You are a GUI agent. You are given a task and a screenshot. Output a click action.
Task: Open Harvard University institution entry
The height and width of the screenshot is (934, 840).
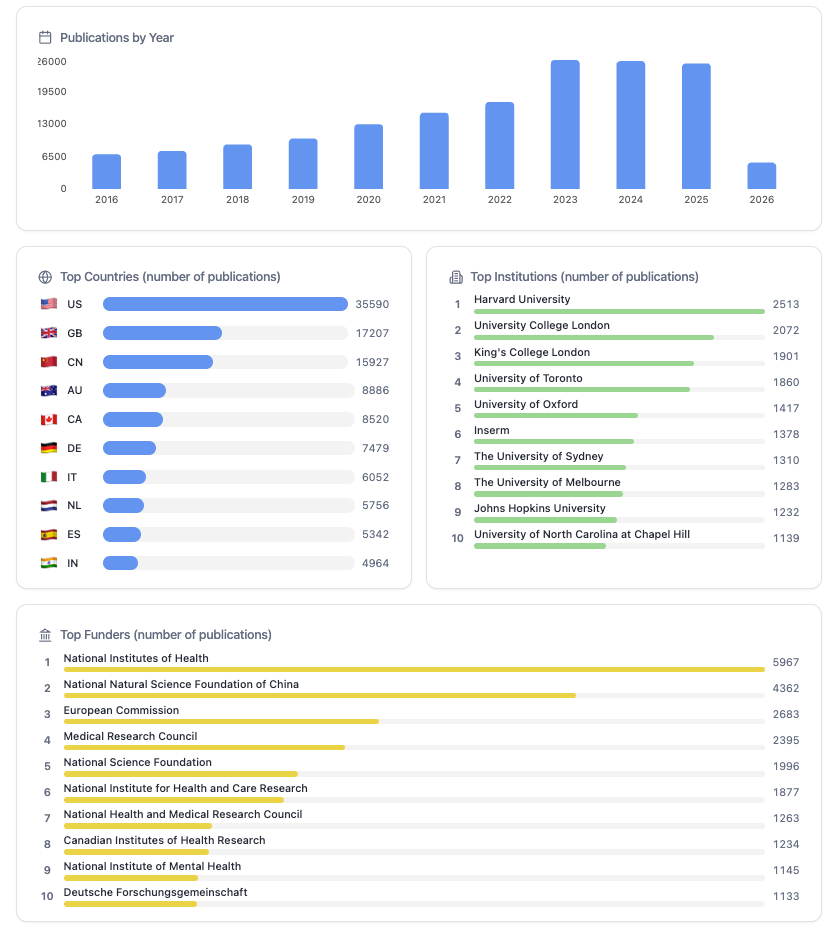tap(522, 300)
